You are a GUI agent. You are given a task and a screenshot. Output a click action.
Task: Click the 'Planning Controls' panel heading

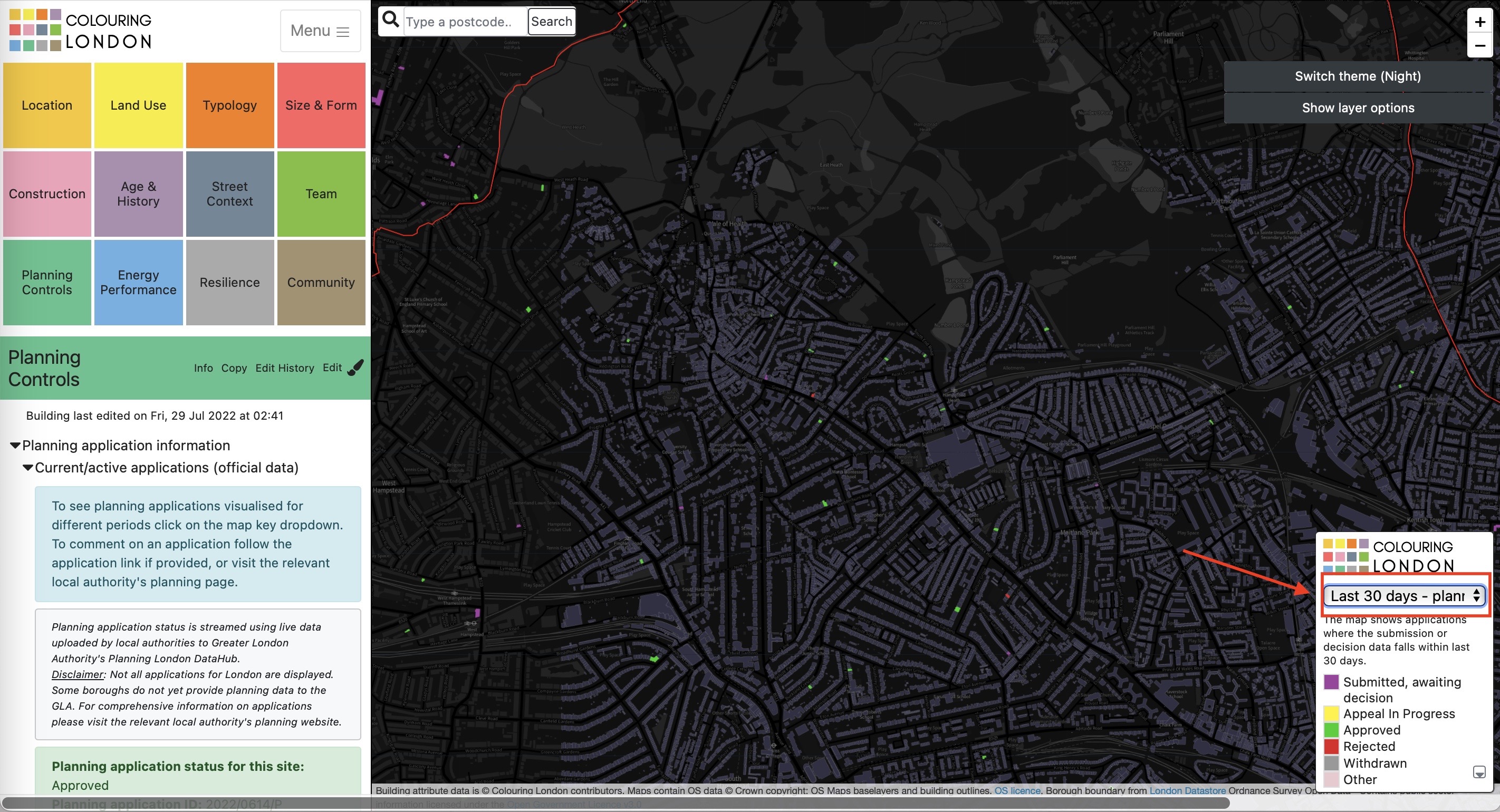coord(44,368)
